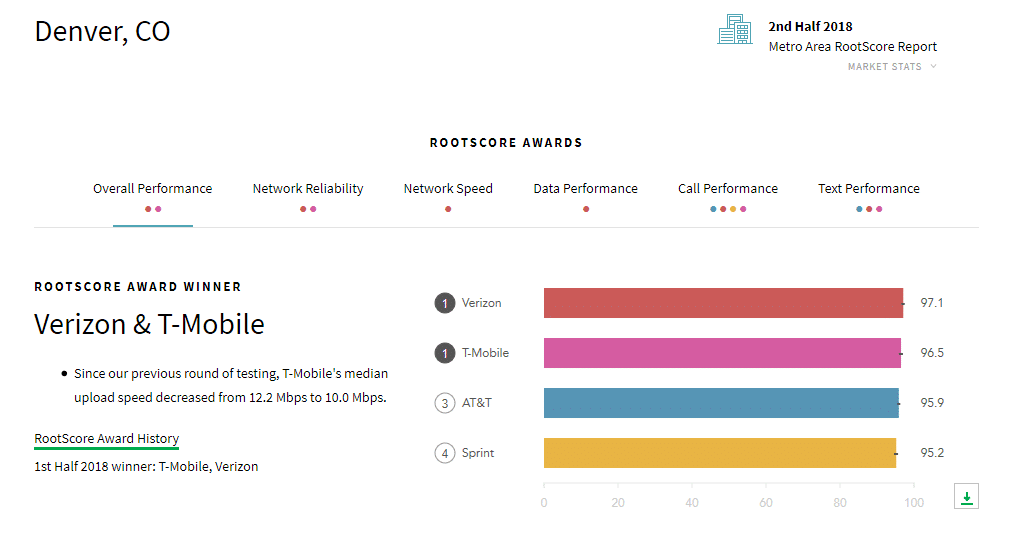Viewport: 1031px width, 537px height.
Task: Click the yellow Sprint score bar
Action: [x=720, y=453]
